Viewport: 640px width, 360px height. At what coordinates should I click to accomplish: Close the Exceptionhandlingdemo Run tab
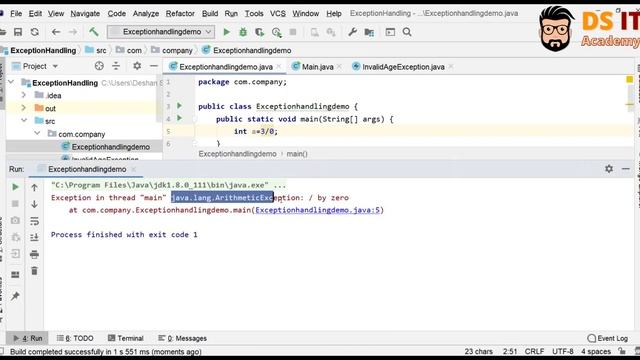click(133, 169)
